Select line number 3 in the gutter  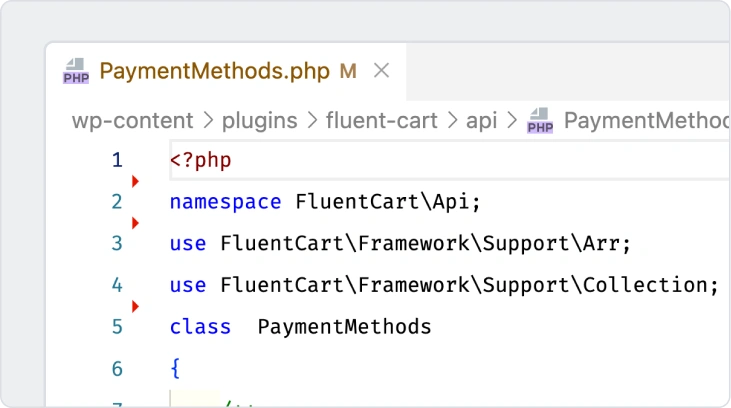[117, 244]
